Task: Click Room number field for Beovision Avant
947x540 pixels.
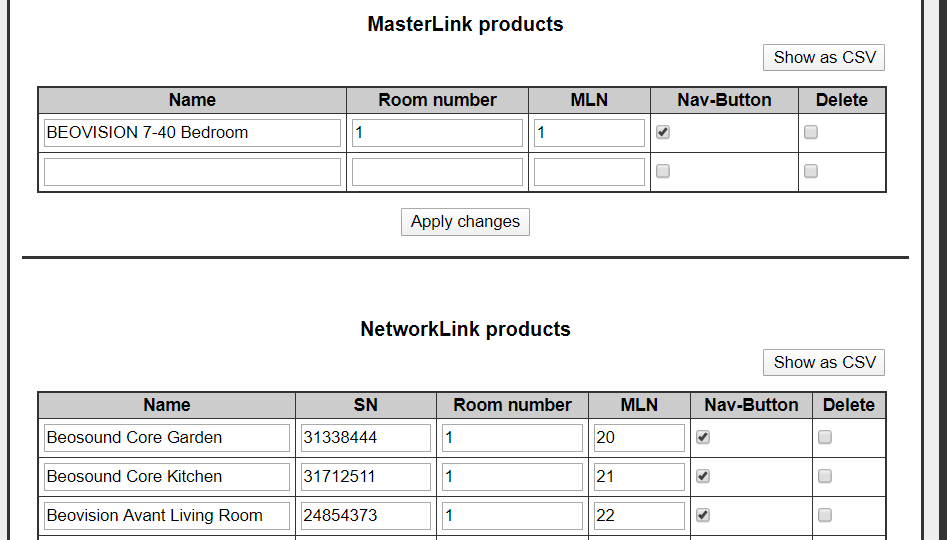Action: [512, 516]
